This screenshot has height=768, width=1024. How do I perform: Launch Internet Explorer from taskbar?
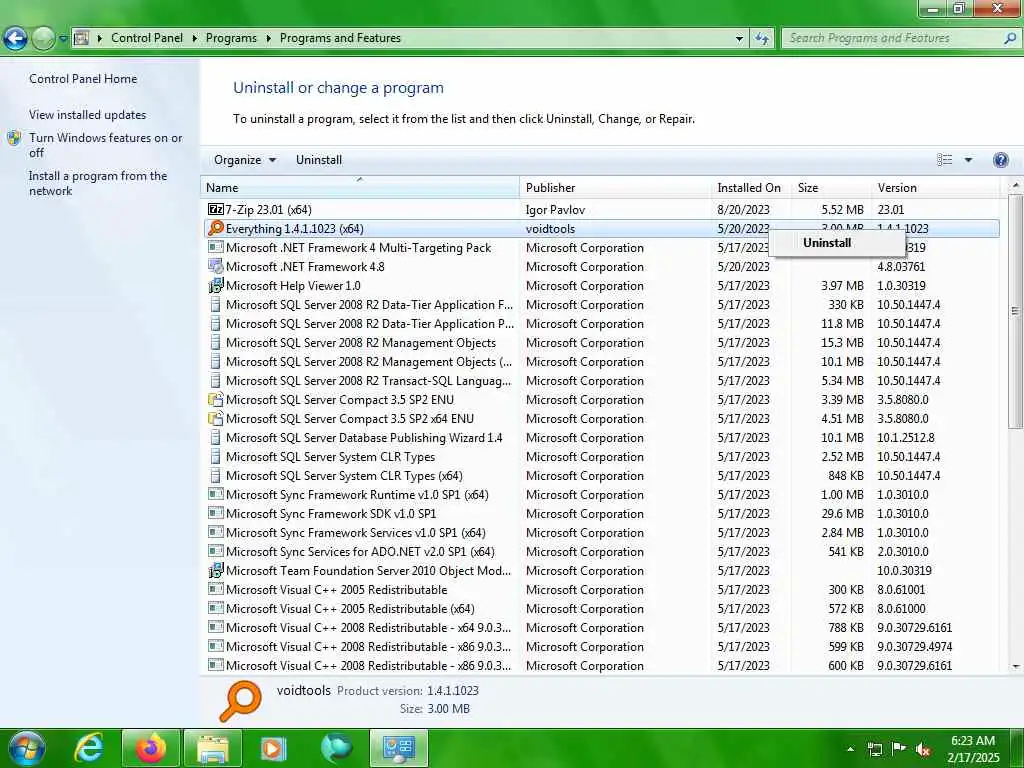pyautogui.click(x=89, y=748)
